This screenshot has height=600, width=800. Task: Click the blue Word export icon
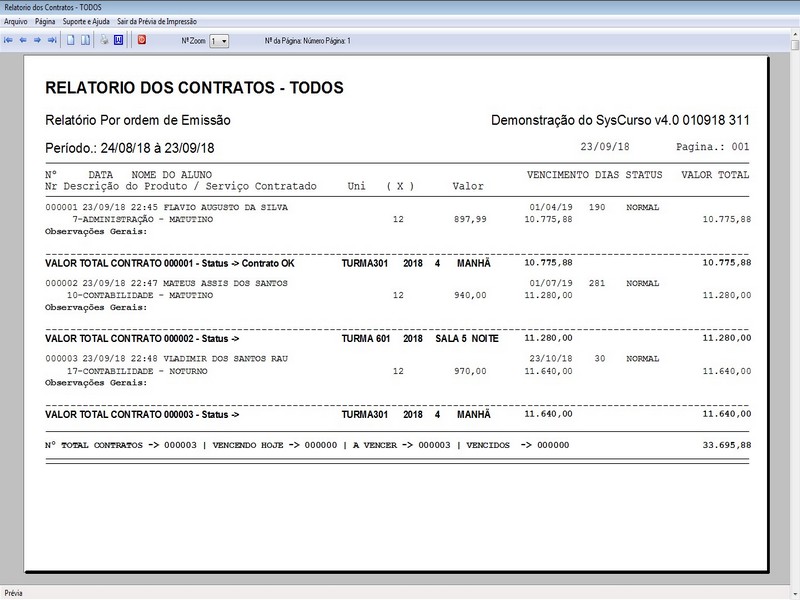[118, 40]
